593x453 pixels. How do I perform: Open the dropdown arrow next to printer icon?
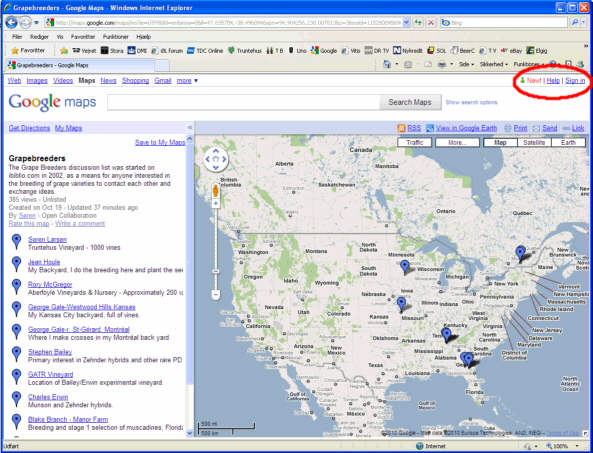coord(452,65)
